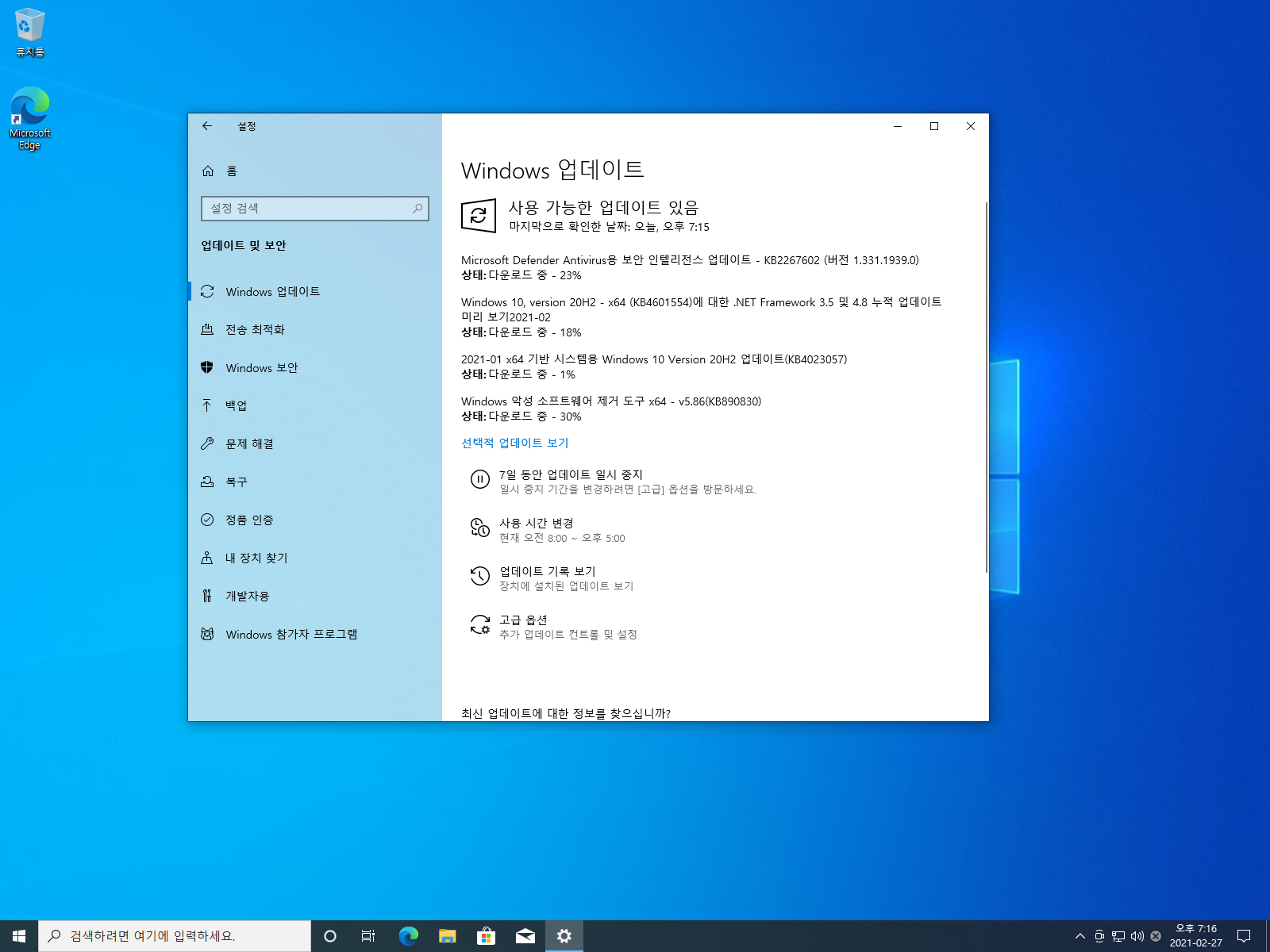Click the advanced options gear-arrows icon
1270x952 pixels.
coord(479,624)
